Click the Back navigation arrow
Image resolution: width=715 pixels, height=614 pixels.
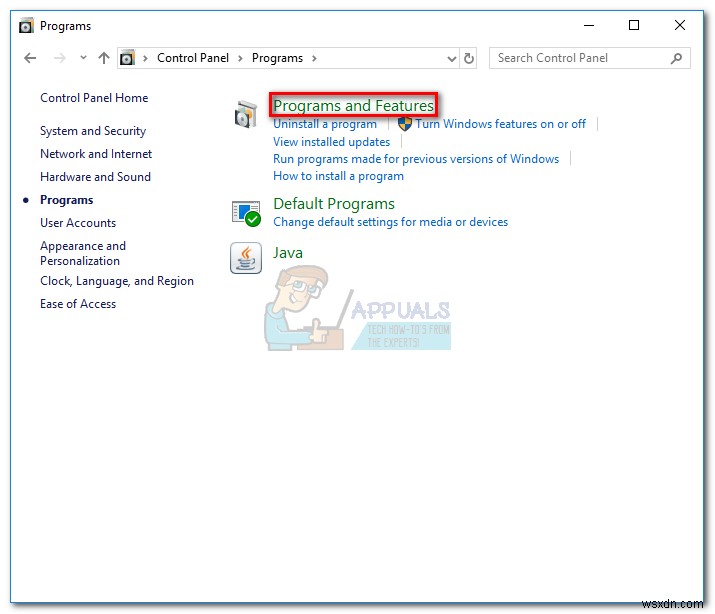(30, 58)
